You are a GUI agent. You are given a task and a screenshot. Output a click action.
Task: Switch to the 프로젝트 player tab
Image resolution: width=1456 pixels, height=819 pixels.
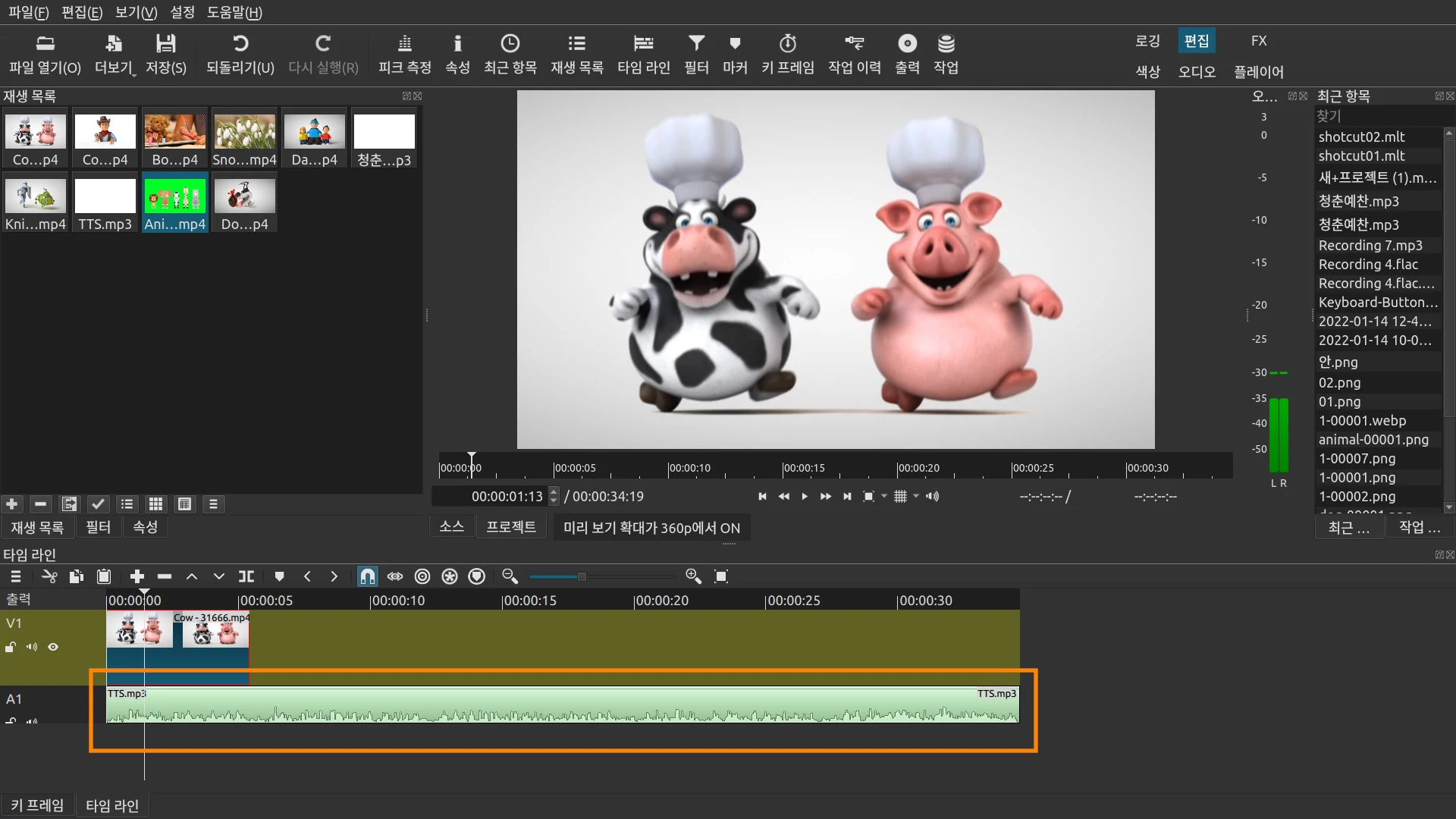point(510,526)
